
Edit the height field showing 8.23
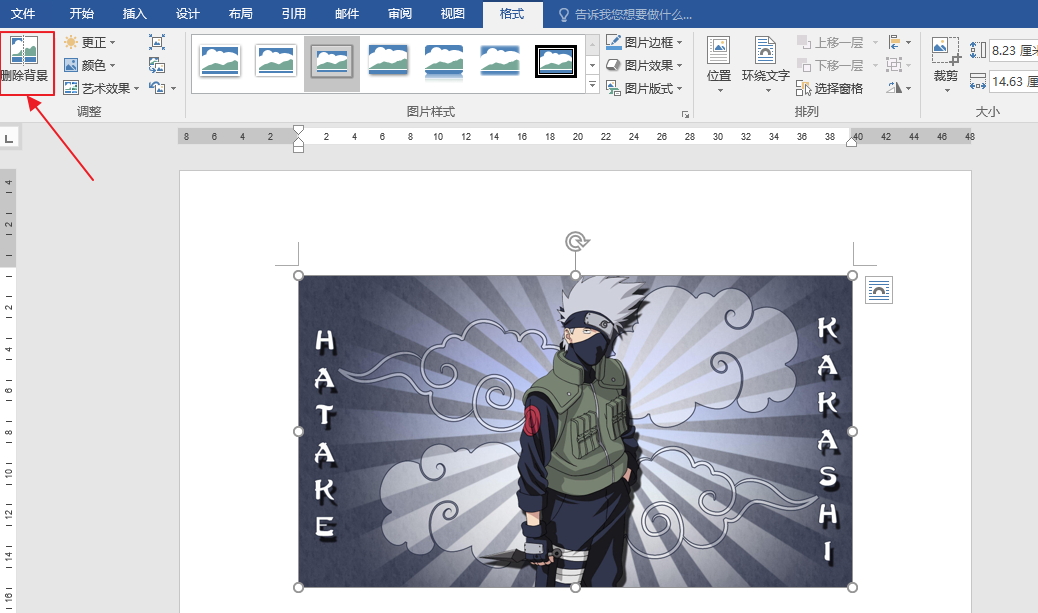coord(1013,50)
